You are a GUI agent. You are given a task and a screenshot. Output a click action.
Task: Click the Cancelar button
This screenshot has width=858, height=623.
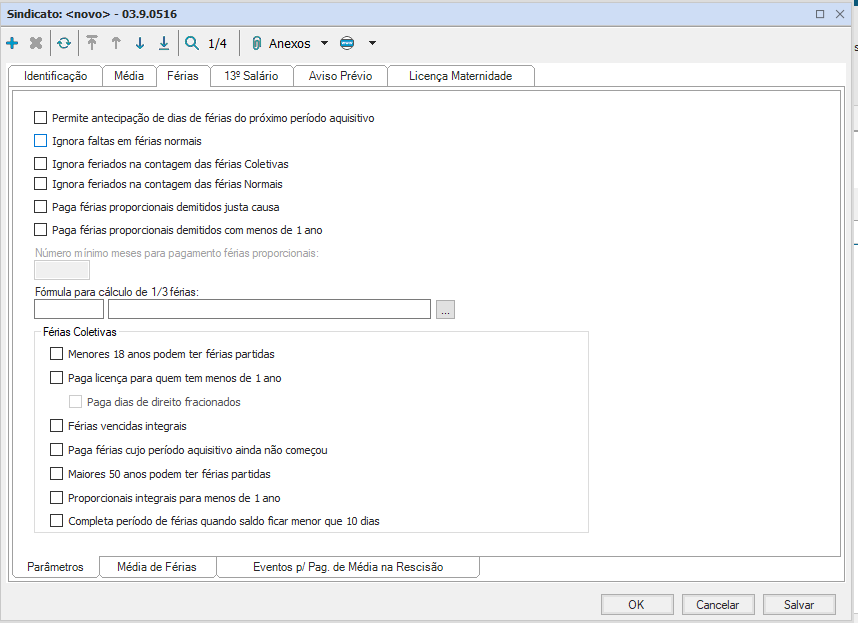pyautogui.click(x=717, y=604)
